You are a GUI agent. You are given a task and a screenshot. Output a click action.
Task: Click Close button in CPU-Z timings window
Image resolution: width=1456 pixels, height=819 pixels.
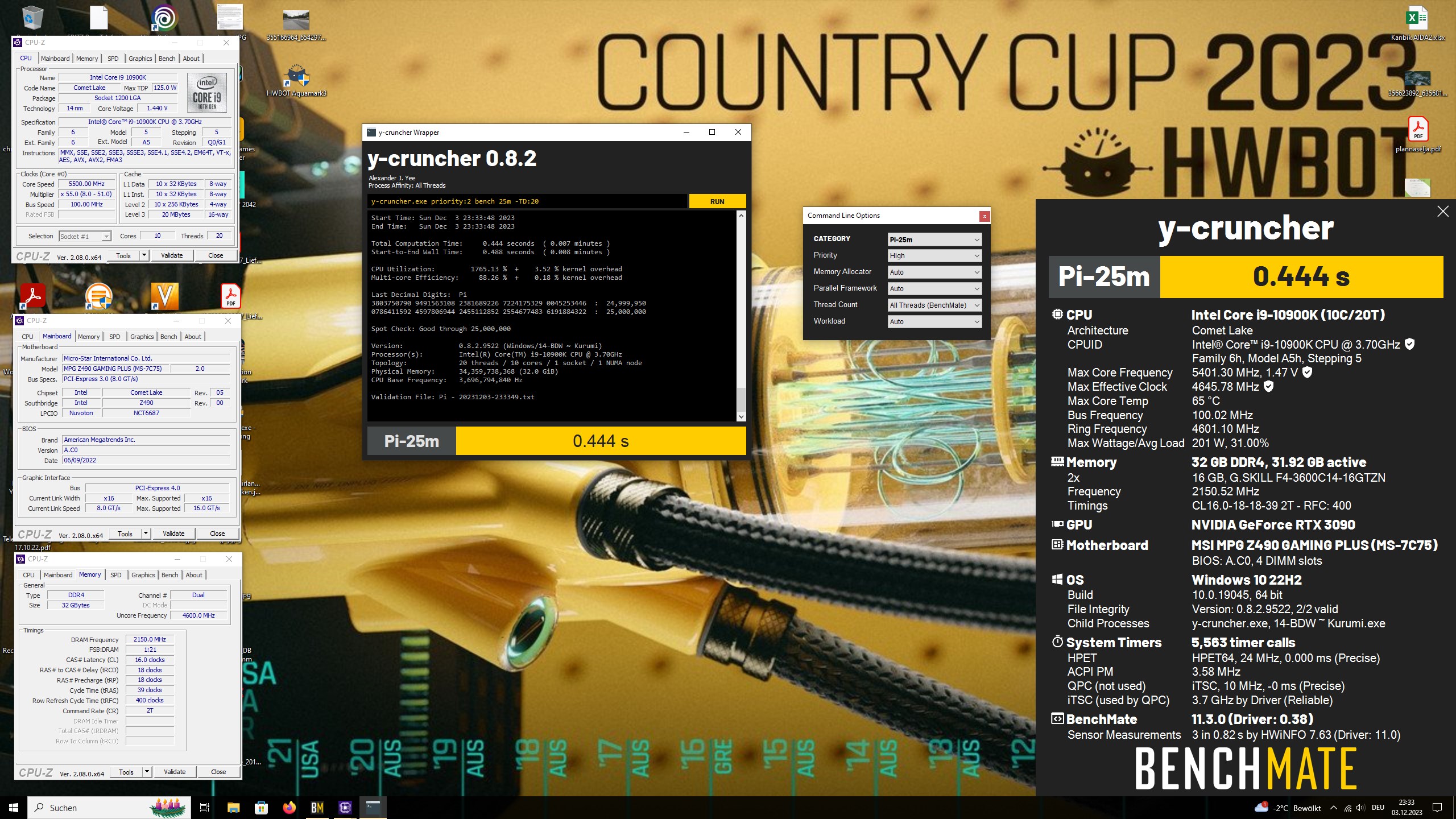pos(218,772)
